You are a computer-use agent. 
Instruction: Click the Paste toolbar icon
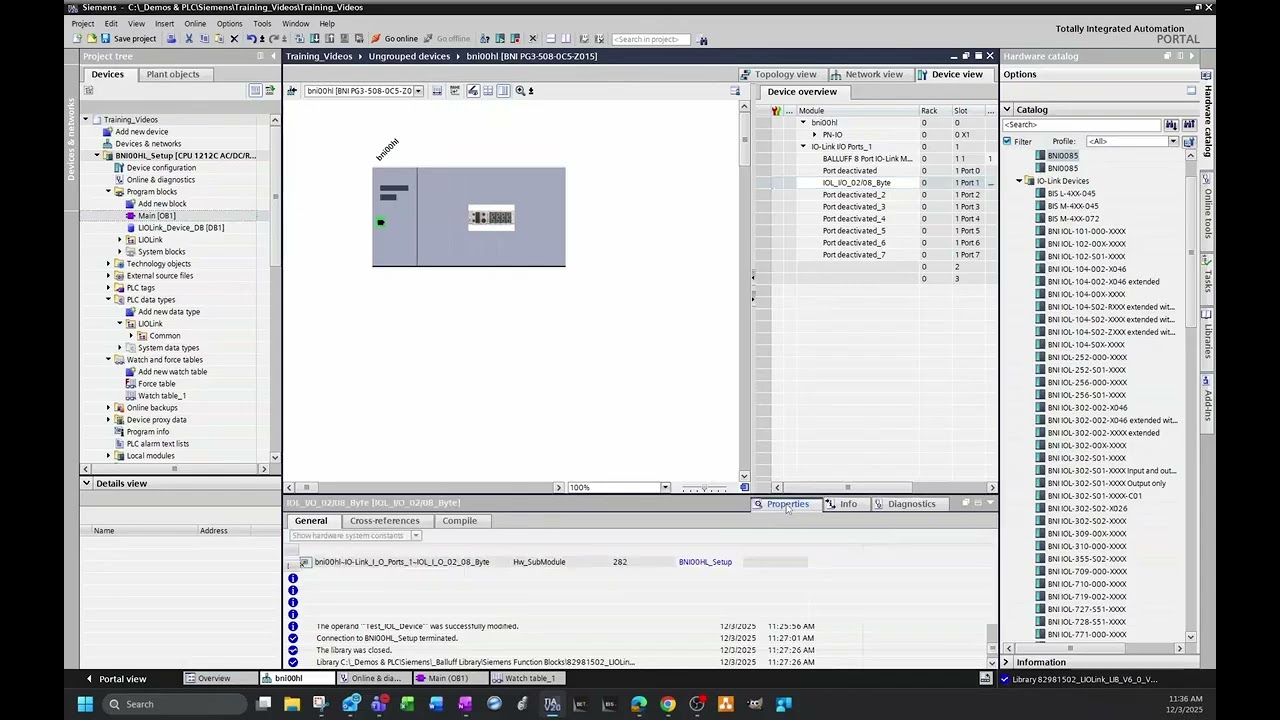click(x=218, y=39)
